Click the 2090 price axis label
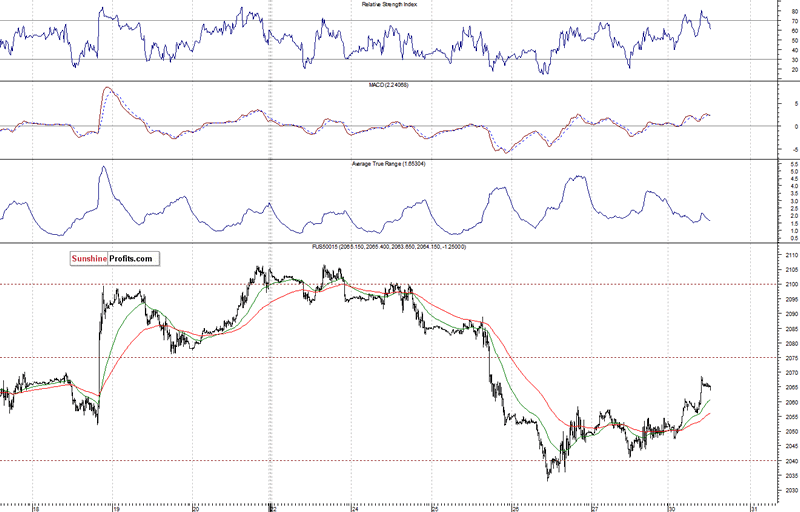 (792, 314)
